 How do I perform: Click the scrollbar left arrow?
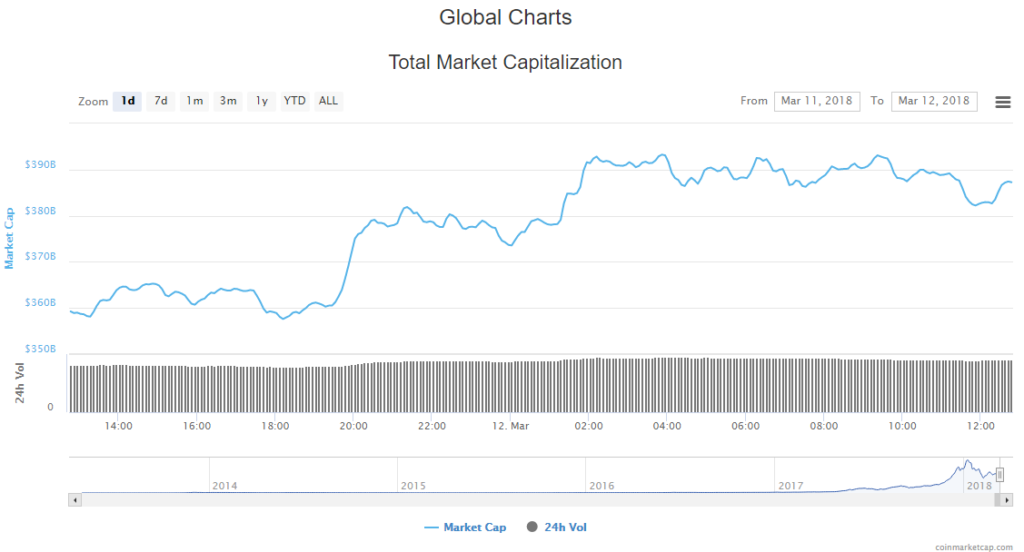point(73,498)
